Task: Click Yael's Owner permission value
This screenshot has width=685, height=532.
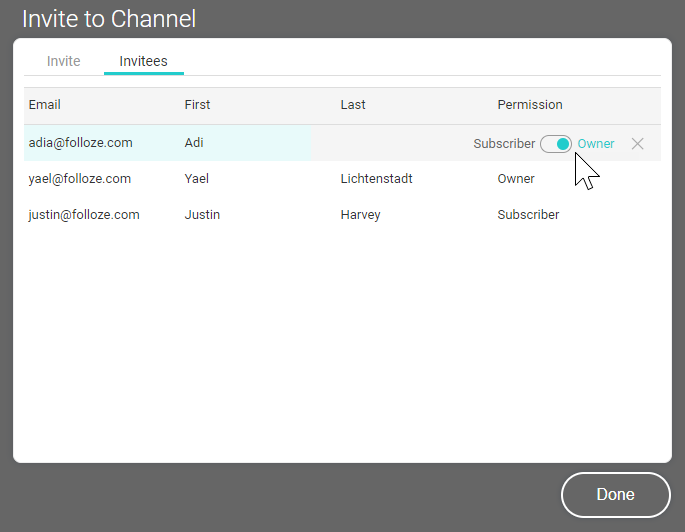Action: (516, 179)
